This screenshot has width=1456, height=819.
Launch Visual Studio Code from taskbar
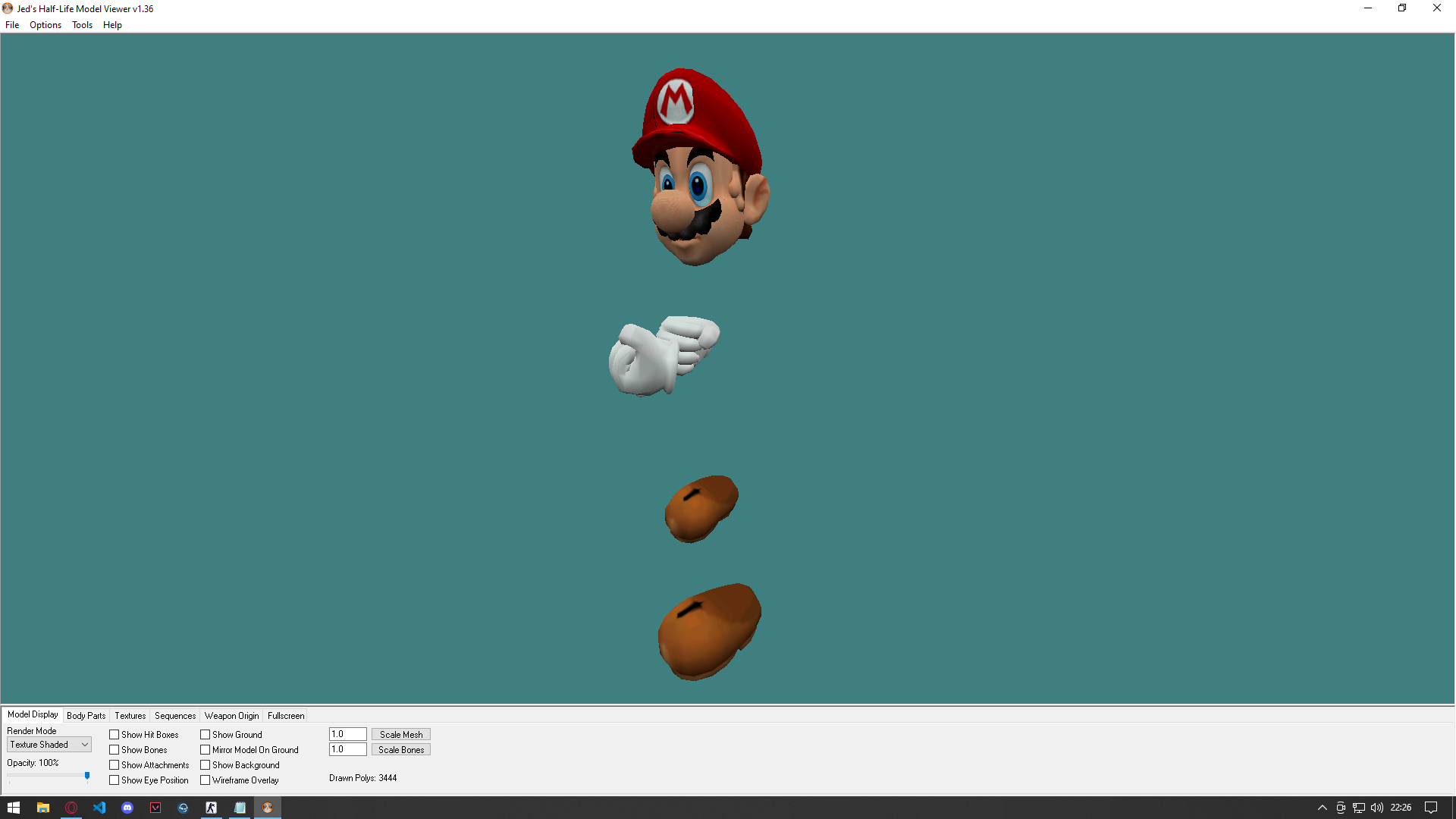99,808
